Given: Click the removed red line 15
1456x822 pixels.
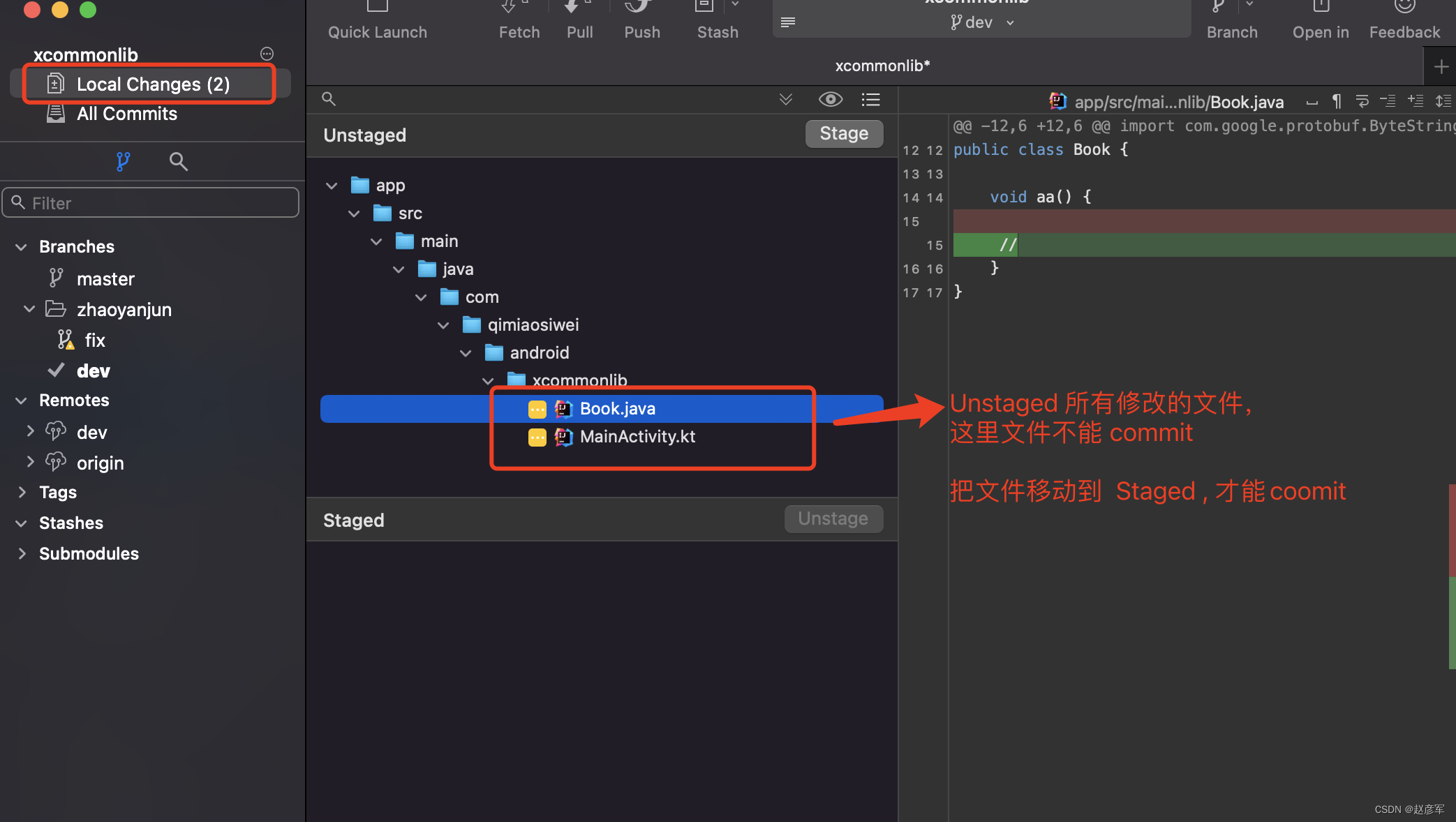Looking at the screenshot, I should click(x=1204, y=221).
